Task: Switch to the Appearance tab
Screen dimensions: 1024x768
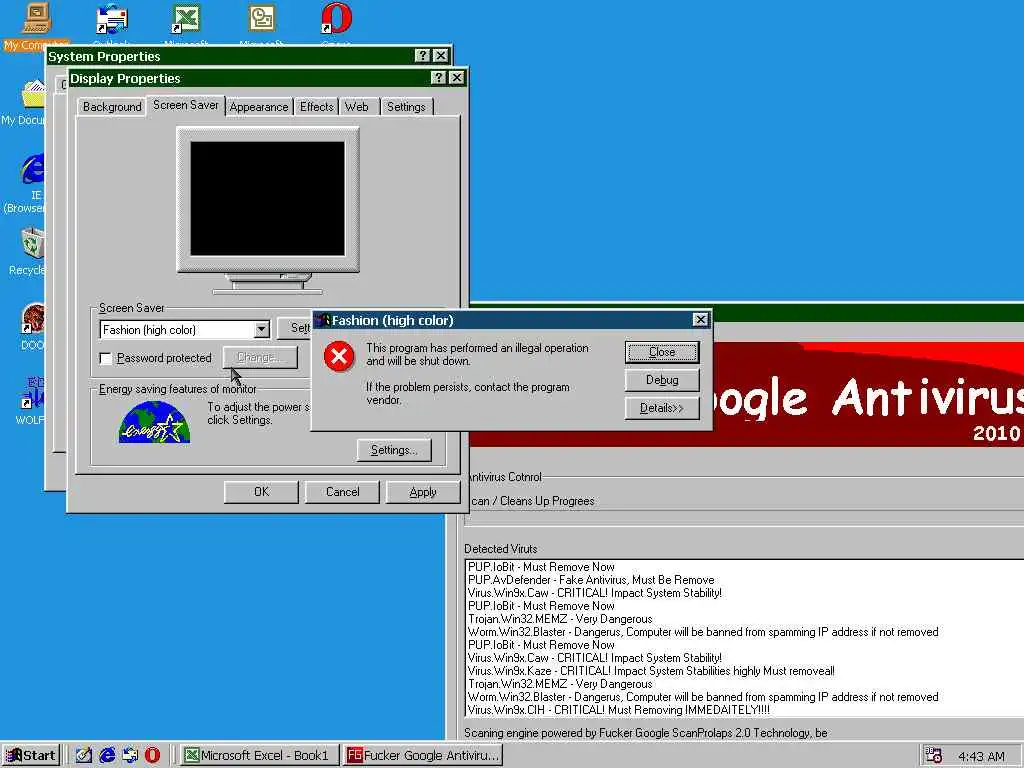Action: 259,107
